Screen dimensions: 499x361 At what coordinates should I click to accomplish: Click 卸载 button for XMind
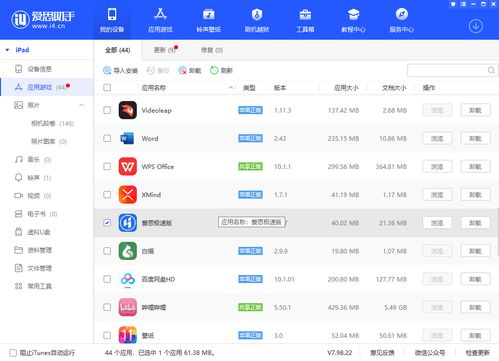[x=475, y=194]
